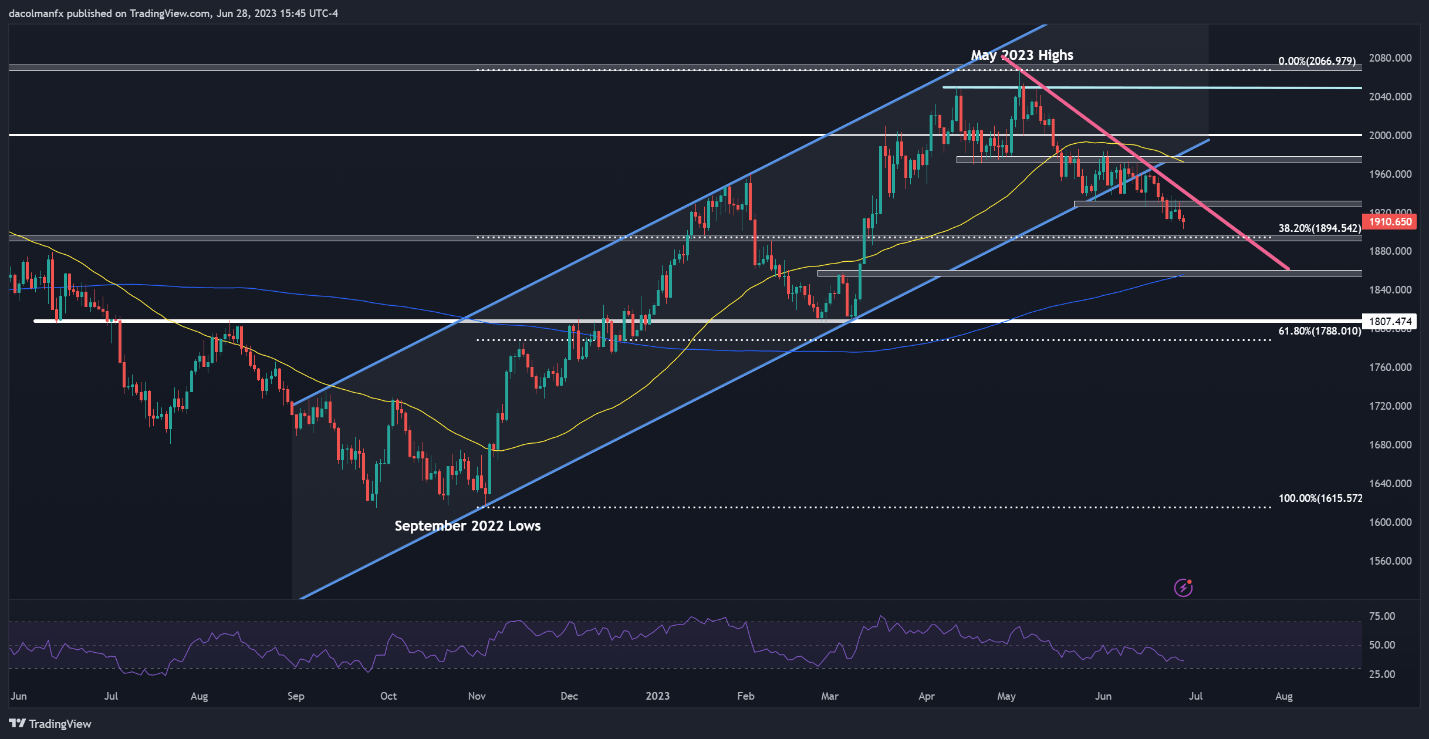Screen dimensions: 1429x739
Task: Click the 1720.000 price axis label
Action: click(x=1390, y=406)
